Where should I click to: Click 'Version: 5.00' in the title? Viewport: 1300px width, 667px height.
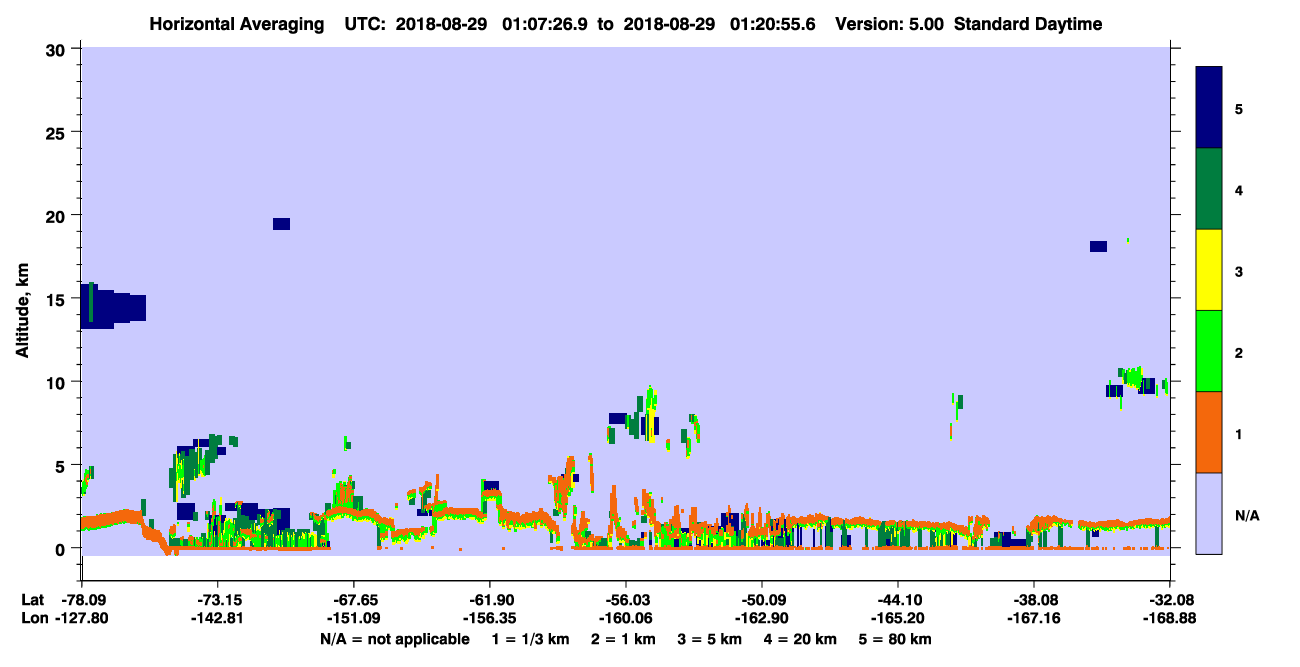[x=890, y=24]
